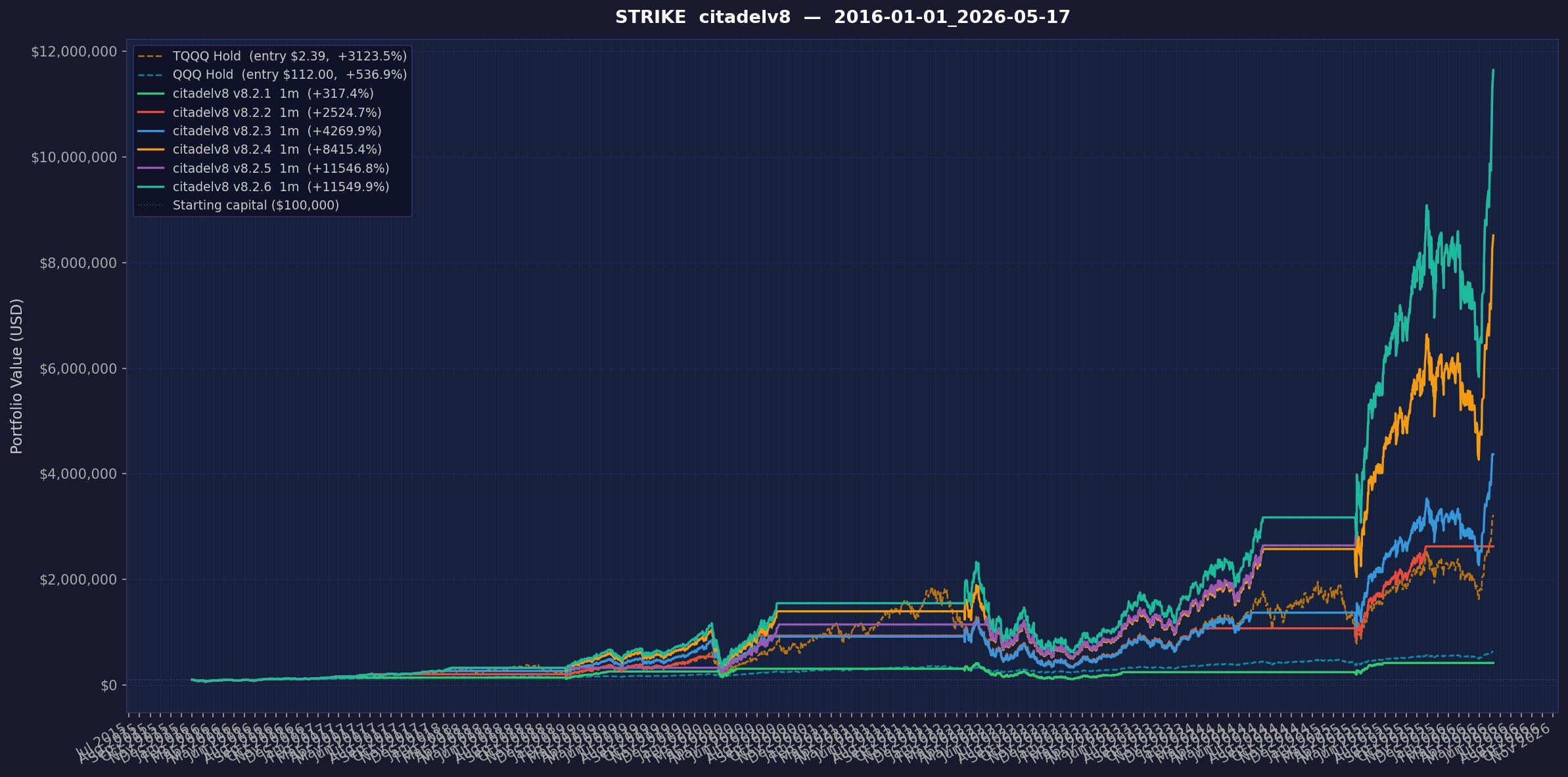
Task: Click legend entry citadelv8 v8.2.5 1m (+11546.8%)
Action: (264, 168)
